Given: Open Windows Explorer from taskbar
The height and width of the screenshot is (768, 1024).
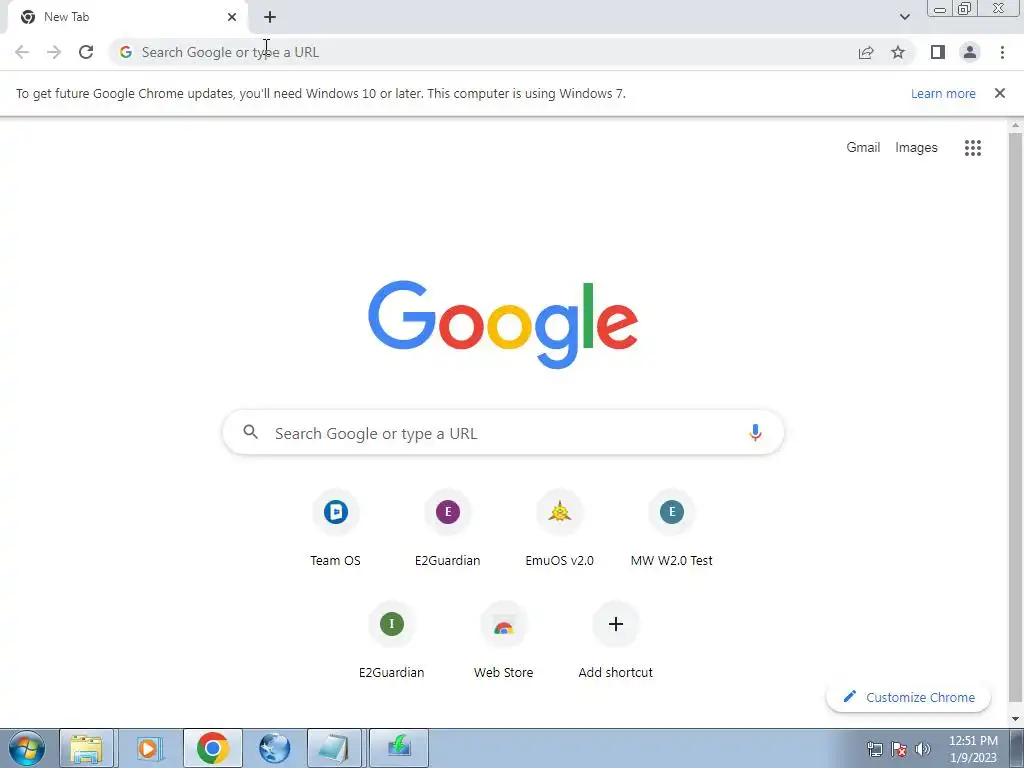Looking at the screenshot, I should point(86,748).
